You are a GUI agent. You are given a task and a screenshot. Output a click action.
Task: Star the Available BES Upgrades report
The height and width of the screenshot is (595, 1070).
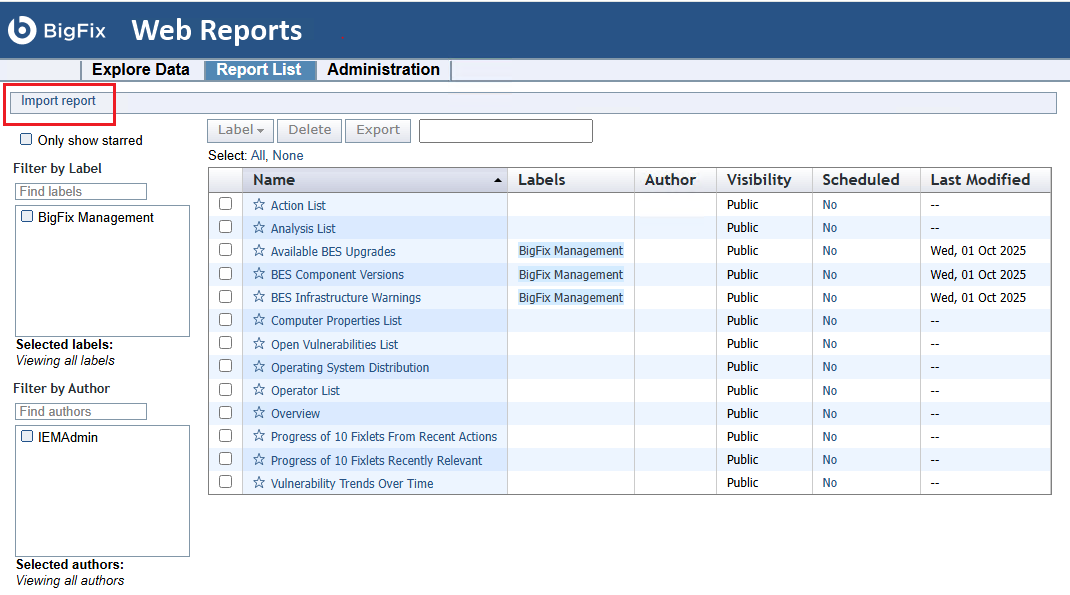(x=259, y=251)
